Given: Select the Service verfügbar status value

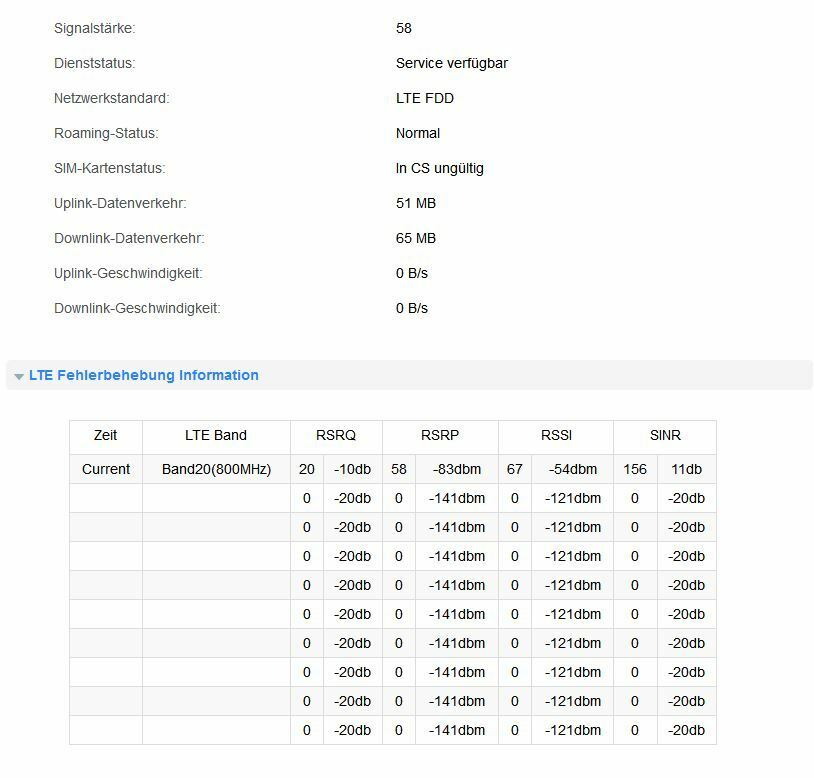Looking at the screenshot, I should 452,63.
